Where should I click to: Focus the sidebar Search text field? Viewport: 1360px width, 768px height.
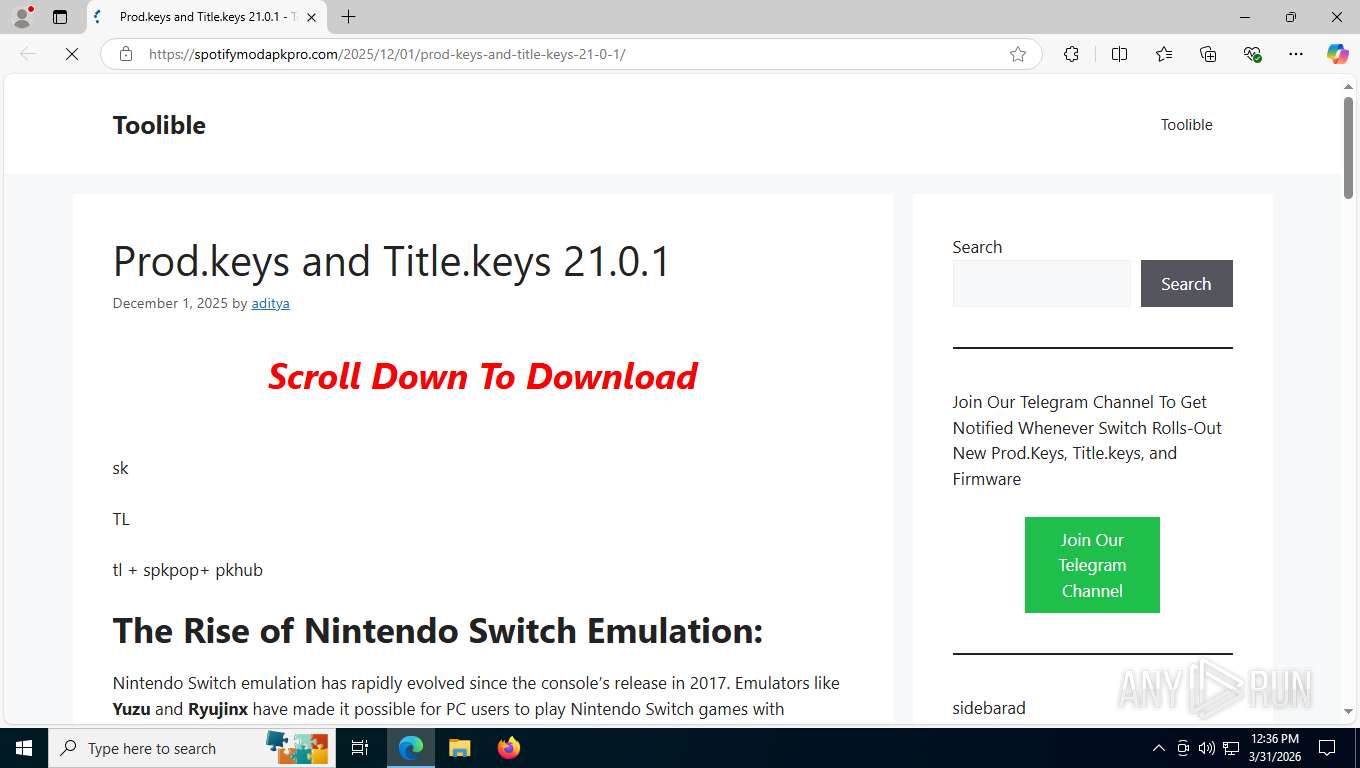point(1041,284)
